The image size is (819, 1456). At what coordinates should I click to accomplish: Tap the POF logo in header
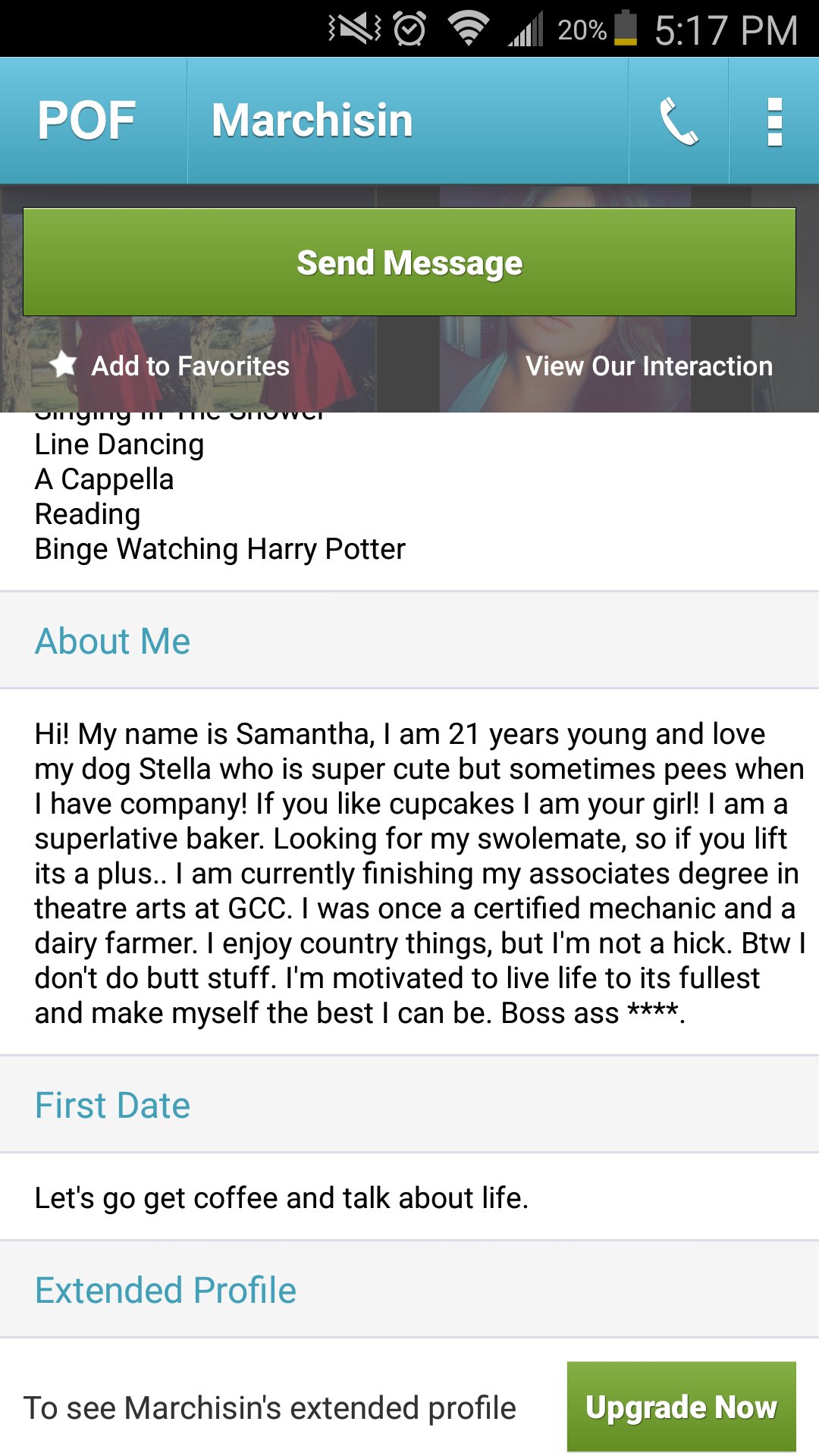(87, 121)
